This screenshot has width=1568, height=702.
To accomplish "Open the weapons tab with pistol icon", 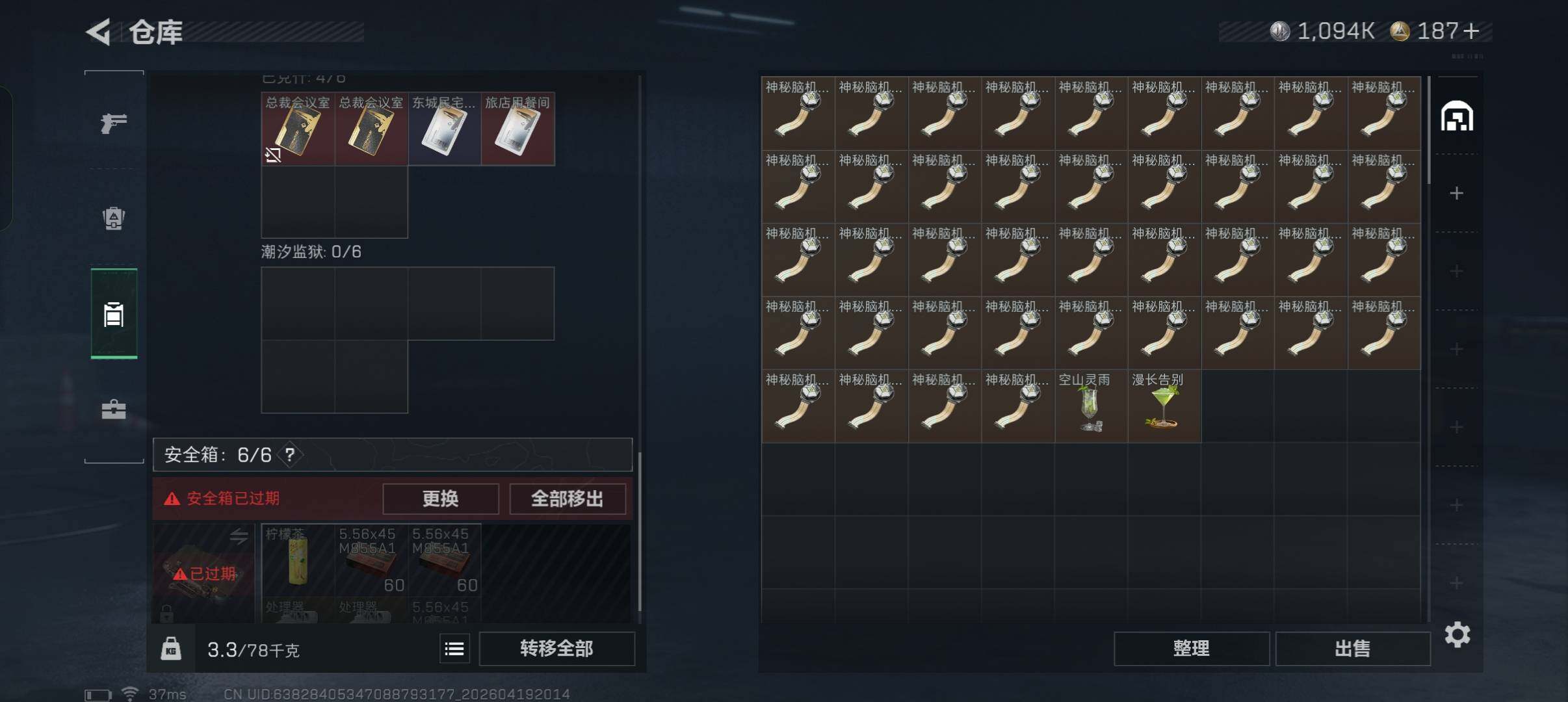I will 114,122.
